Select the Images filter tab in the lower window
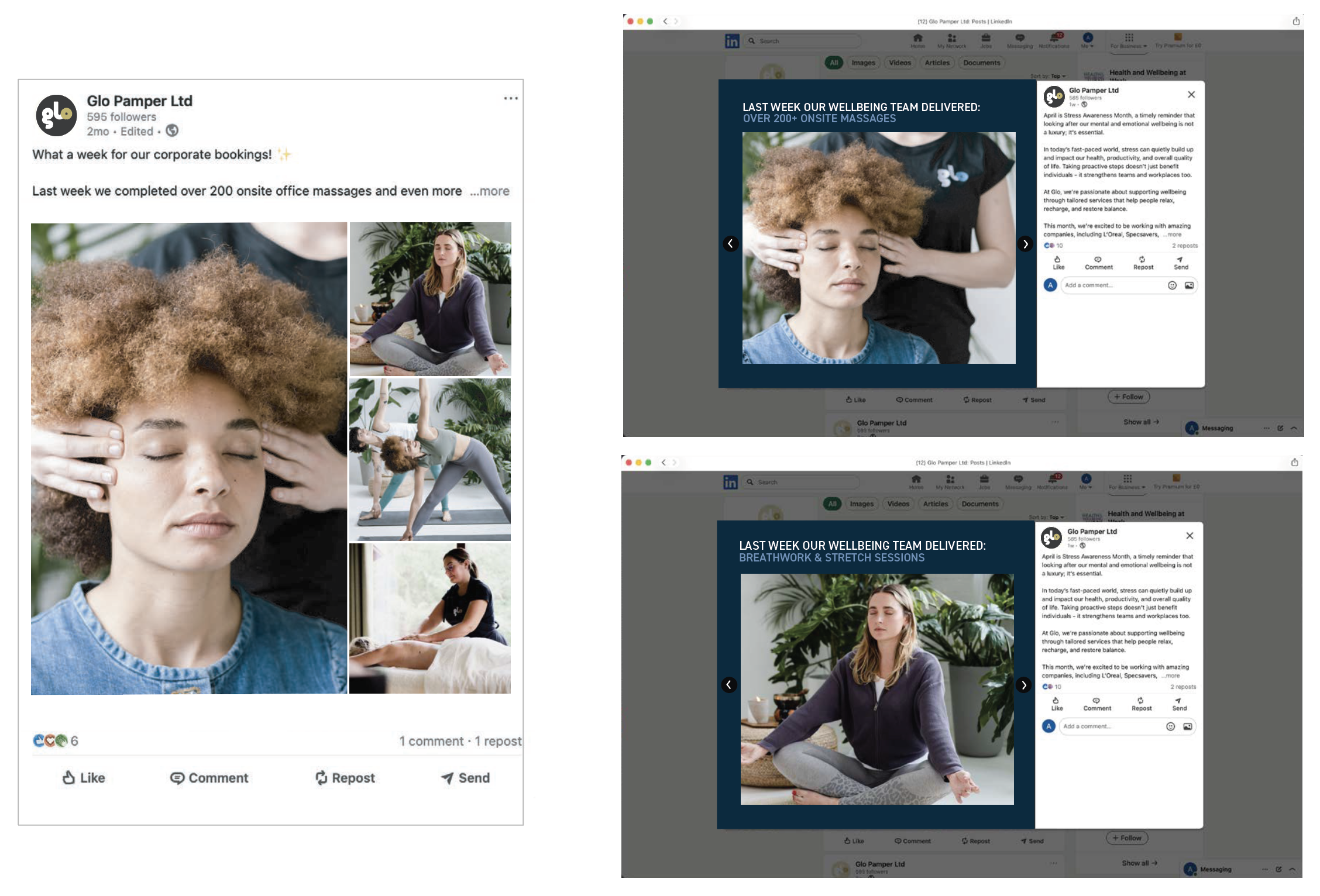Image resolution: width=1320 pixels, height=896 pixels. [861, 504]
